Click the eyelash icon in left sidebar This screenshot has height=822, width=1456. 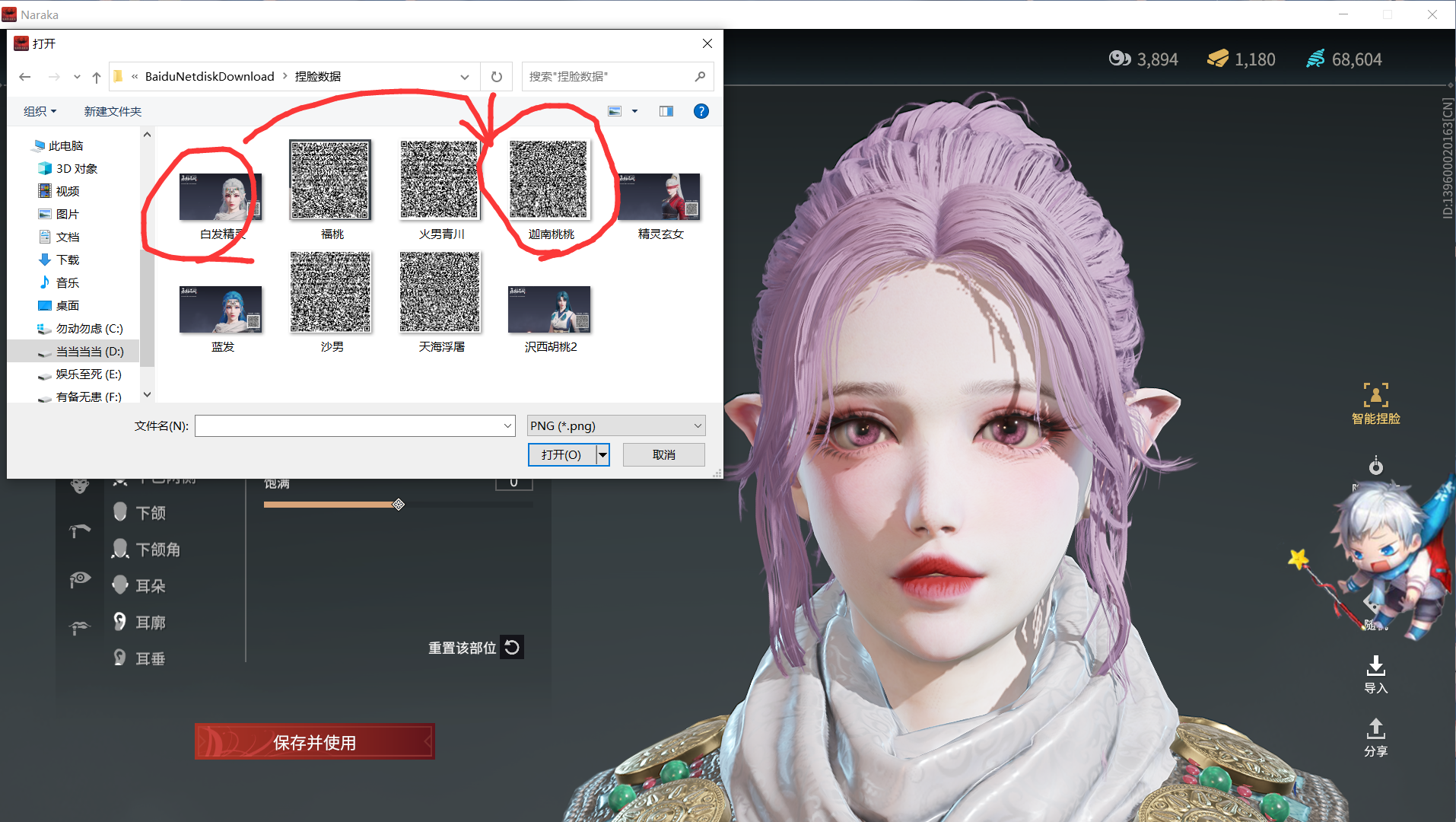80,628
